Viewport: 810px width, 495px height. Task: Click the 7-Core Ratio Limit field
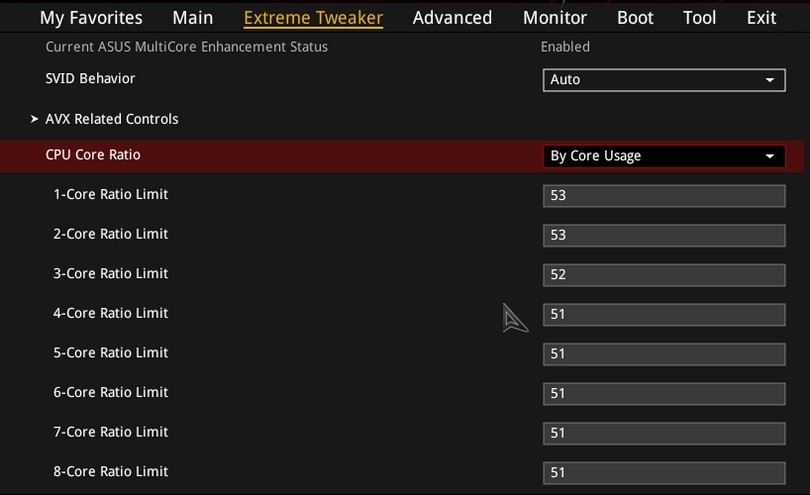664,433
